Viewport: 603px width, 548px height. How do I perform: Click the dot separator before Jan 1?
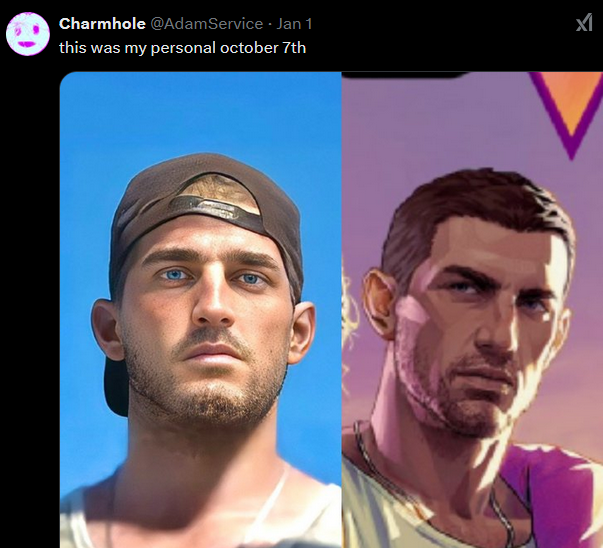tap(270, 24)
